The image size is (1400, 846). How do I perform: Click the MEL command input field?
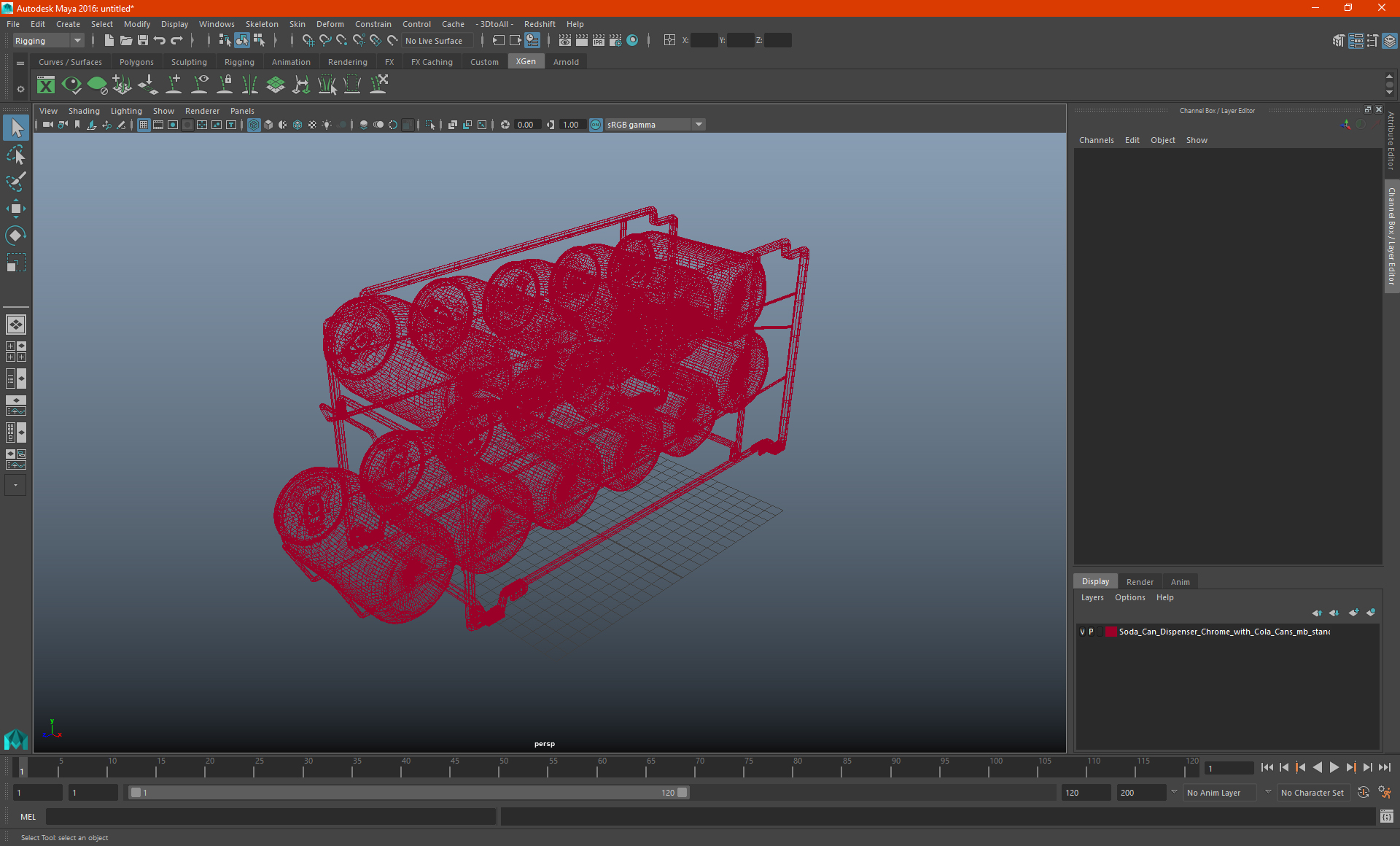271,817
